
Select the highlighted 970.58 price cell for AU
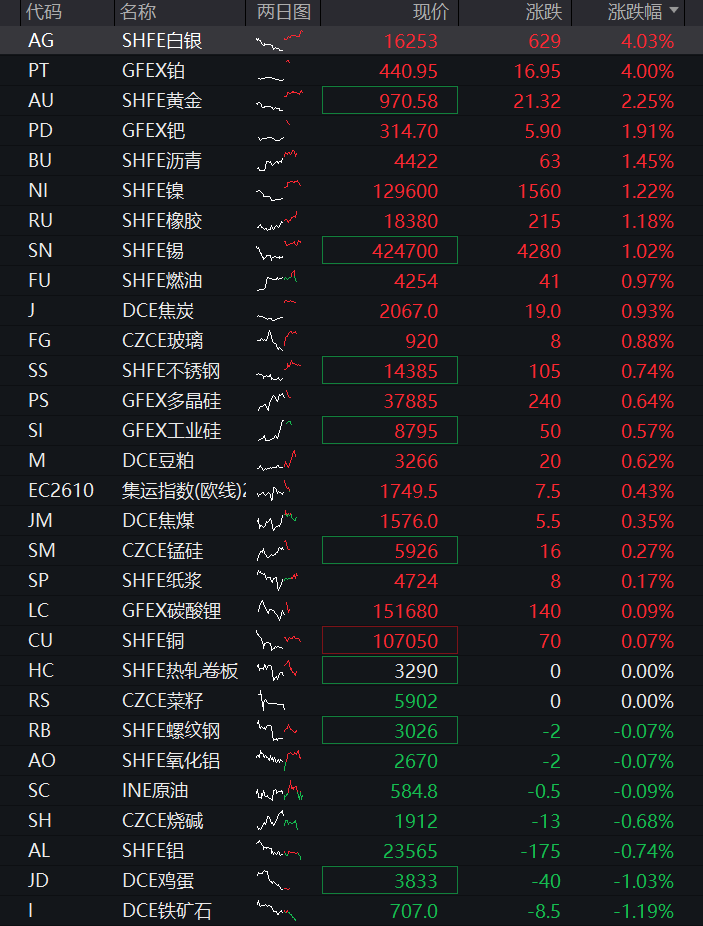click(390, 100)
